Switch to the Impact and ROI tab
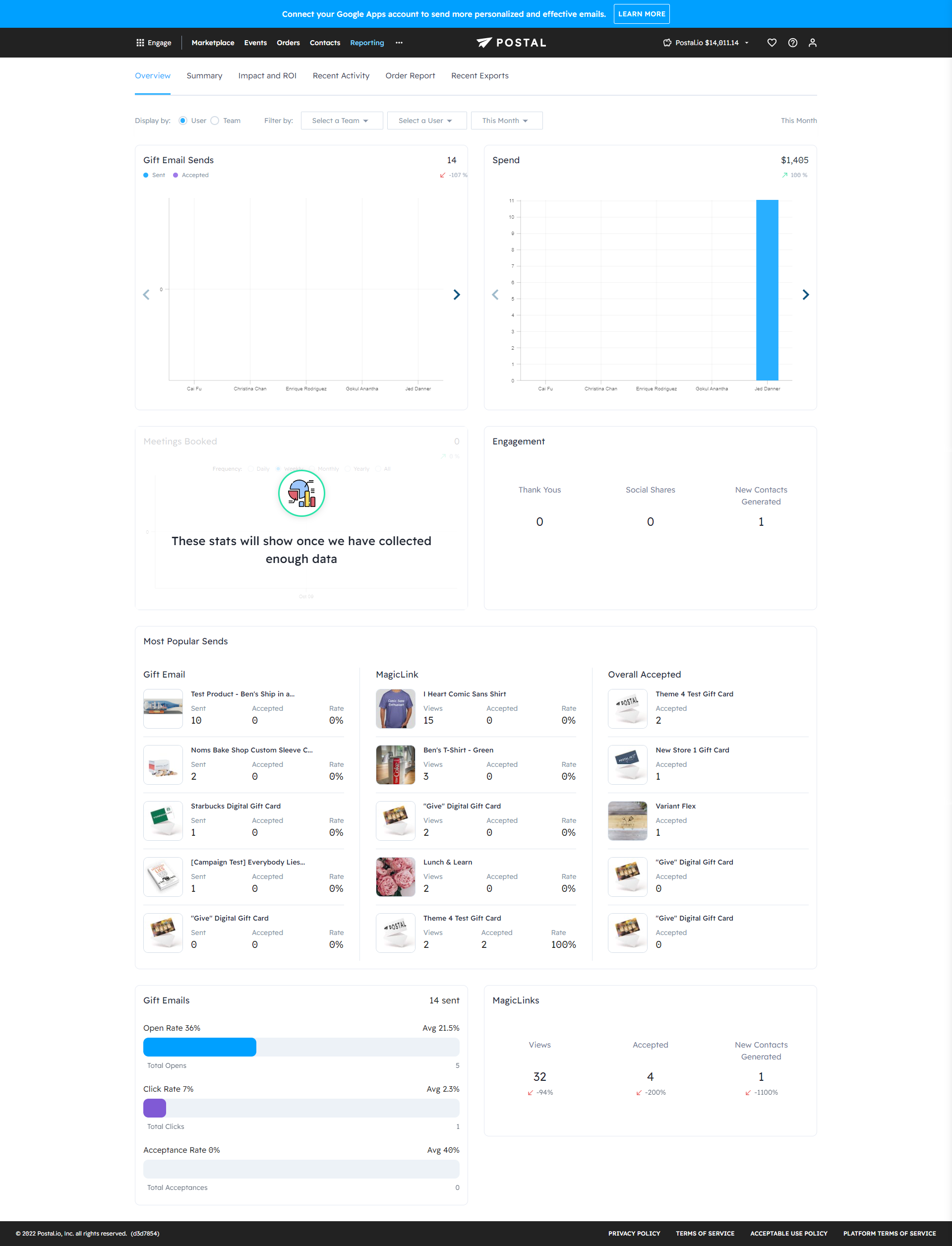This screenshot has width=952, height=1246. [267, 76]
